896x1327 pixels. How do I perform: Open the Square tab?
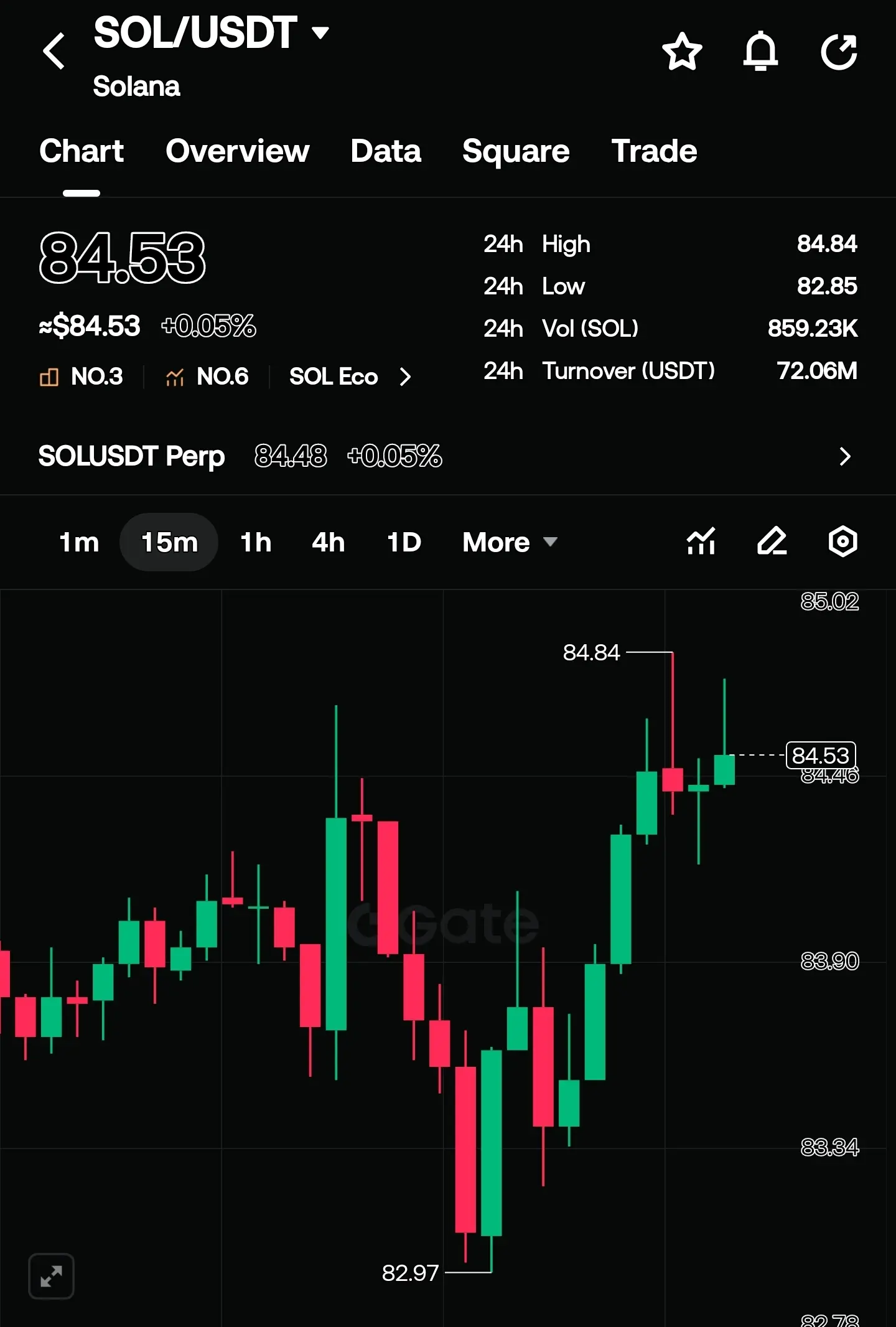click(x=516, y=151)
